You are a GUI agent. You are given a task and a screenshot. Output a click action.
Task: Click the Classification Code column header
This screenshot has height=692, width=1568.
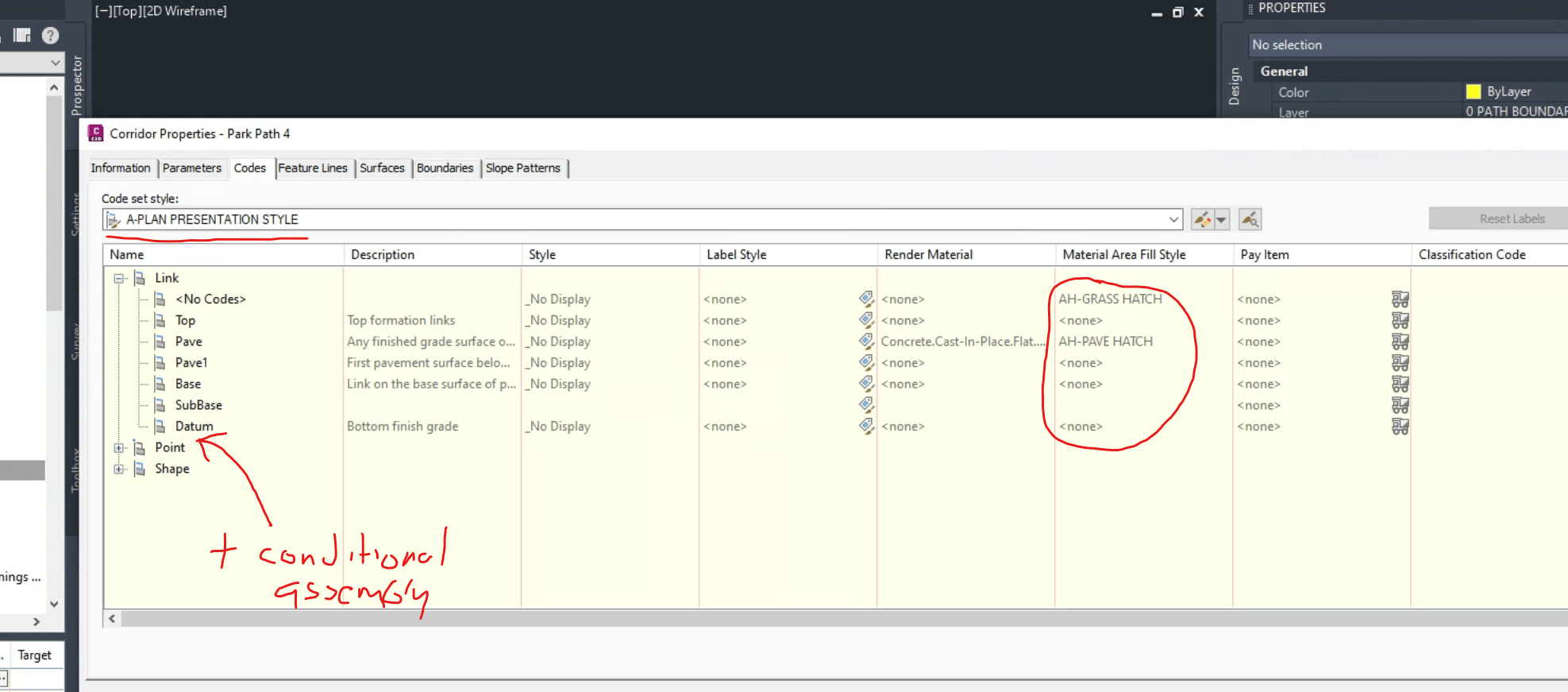coord(1489,255)
